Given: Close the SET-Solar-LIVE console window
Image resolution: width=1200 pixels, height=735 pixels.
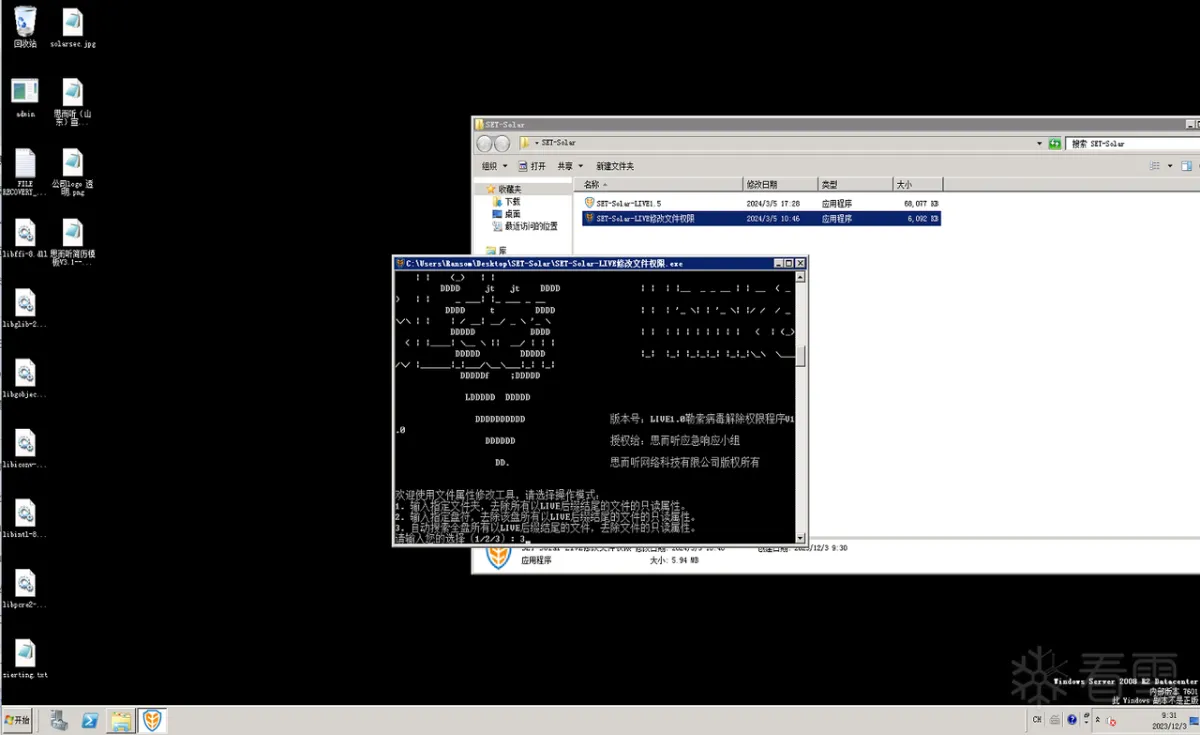Looking at the screenshot, I should 800,263.
